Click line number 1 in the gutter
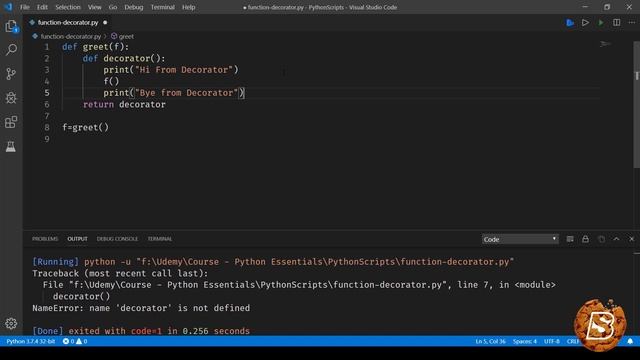The width and height of the screenshot is (640, 360). coord(47,47)
